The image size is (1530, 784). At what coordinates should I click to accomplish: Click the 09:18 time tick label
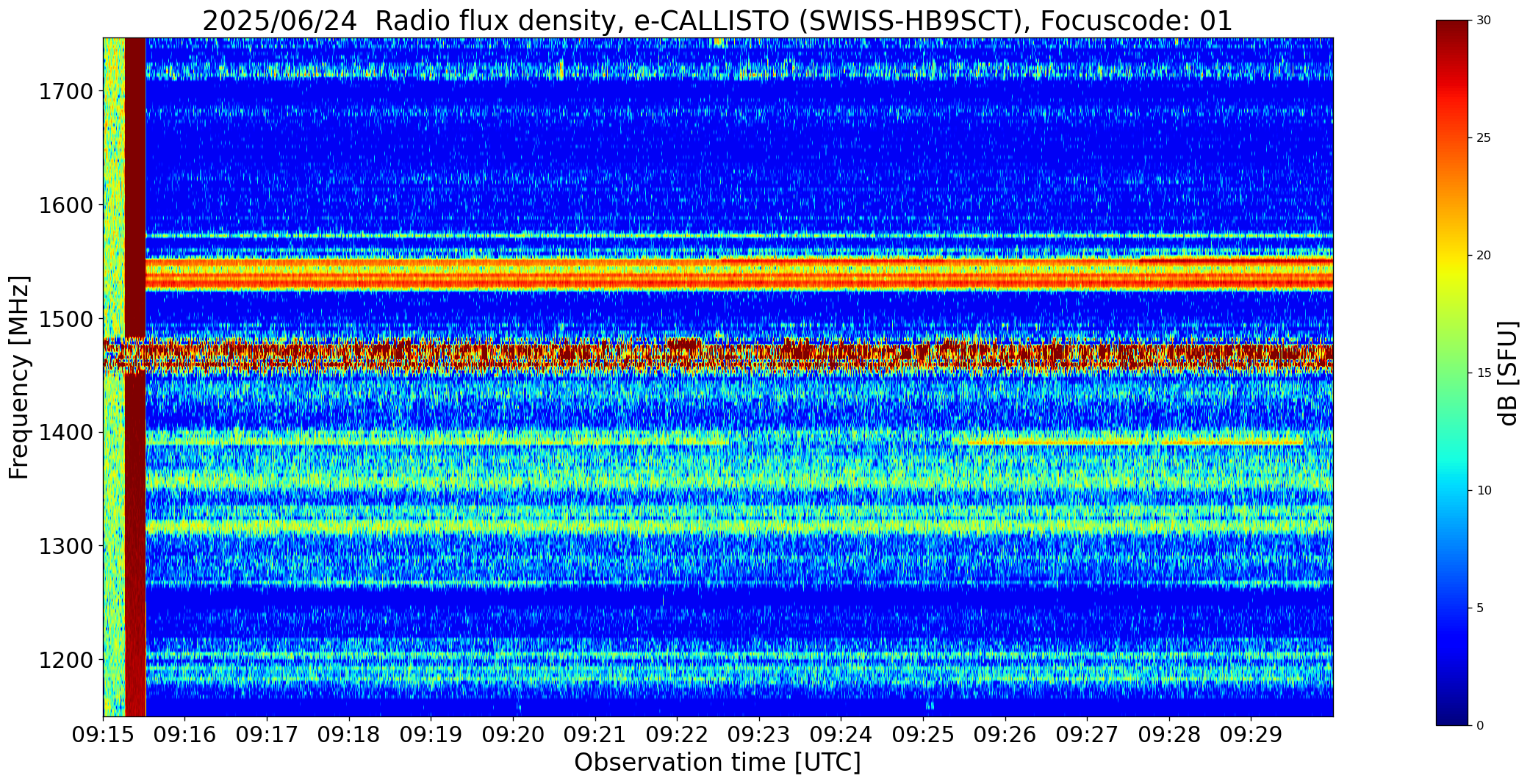click(x=349, y=735)
